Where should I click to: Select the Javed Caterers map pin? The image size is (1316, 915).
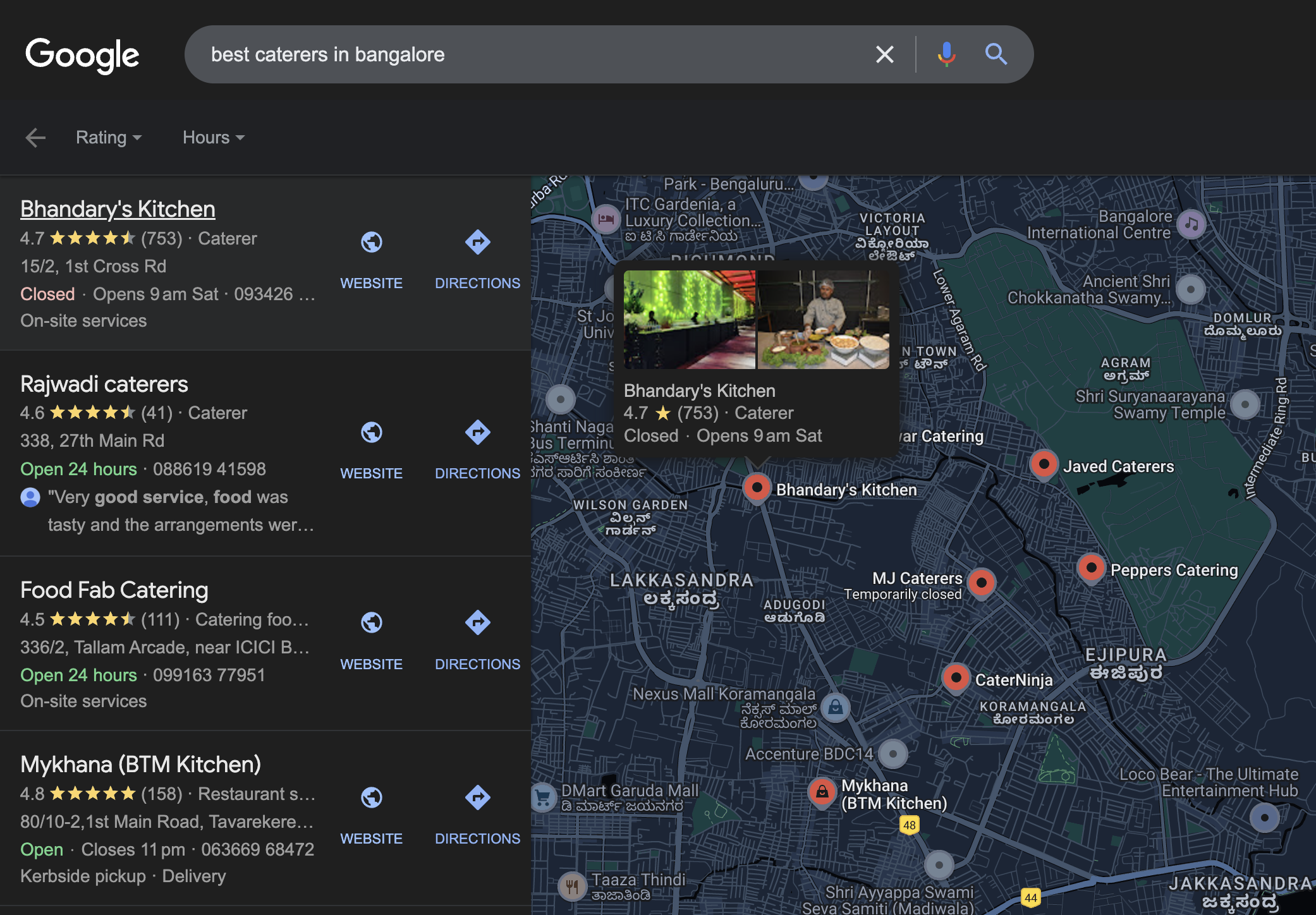pos(1044,465)
